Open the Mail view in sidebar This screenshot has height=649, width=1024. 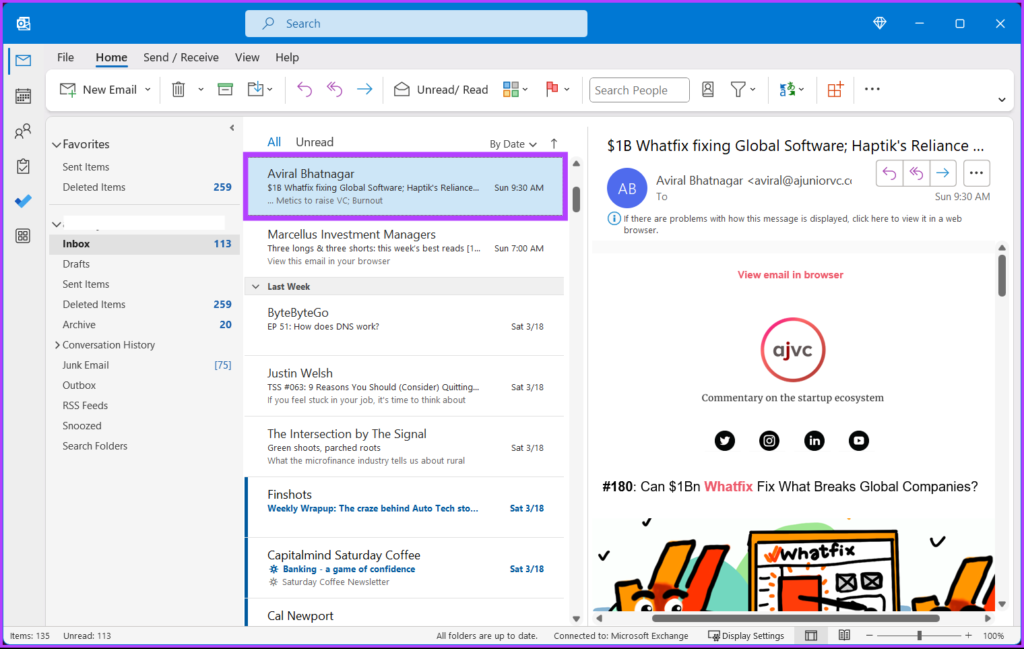[x=23, y=61]
